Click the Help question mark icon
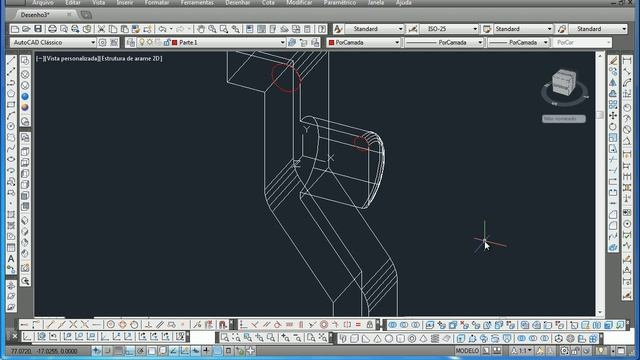 pos(322,29)
